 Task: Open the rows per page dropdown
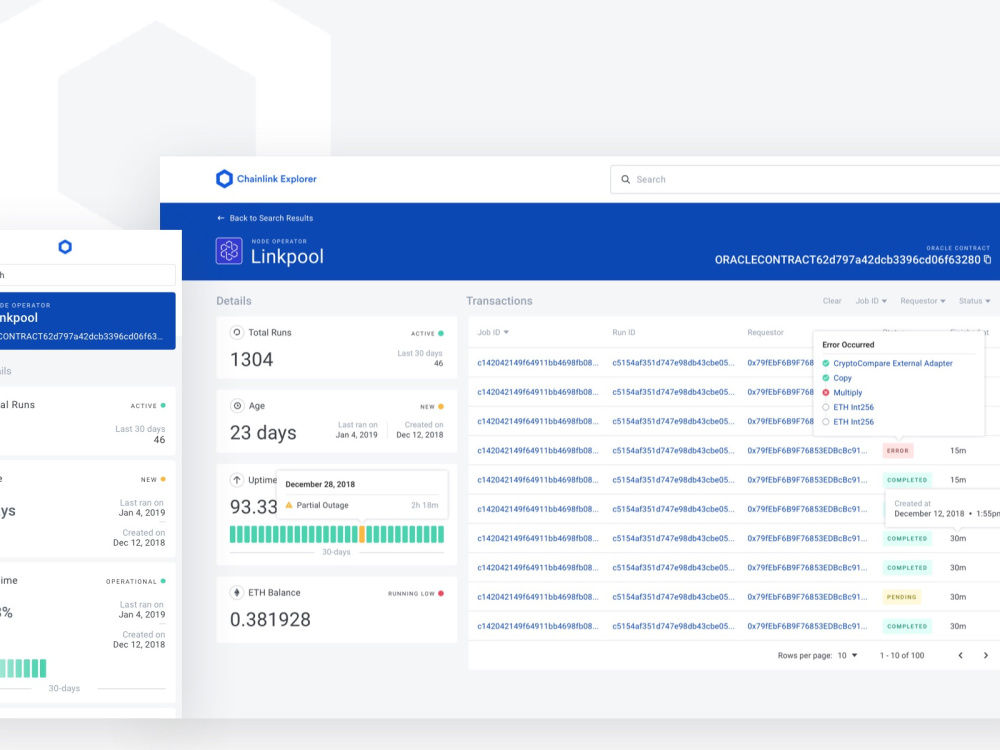[848, 655]
